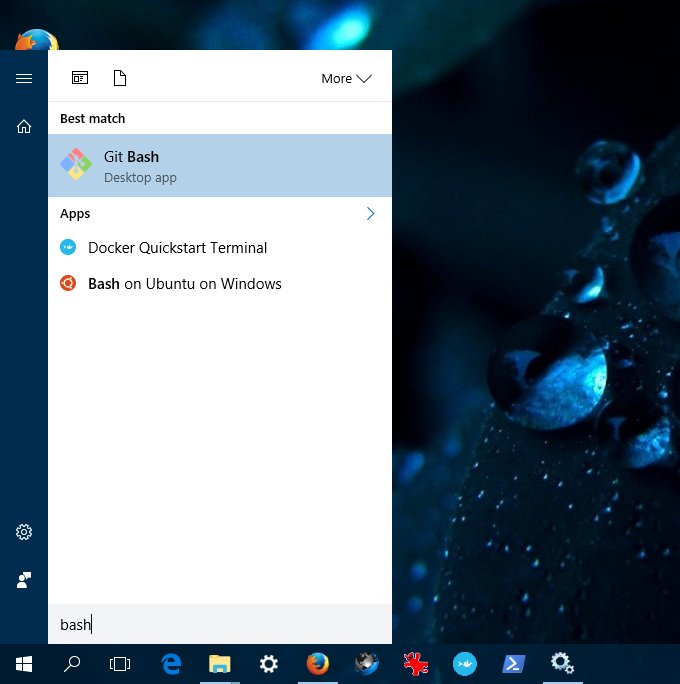The width and height of the screenshot is (680, 684).
Task: Launch Microsoft Edge from taskbar
Action: pyautogui.click(x=171, y=664)
